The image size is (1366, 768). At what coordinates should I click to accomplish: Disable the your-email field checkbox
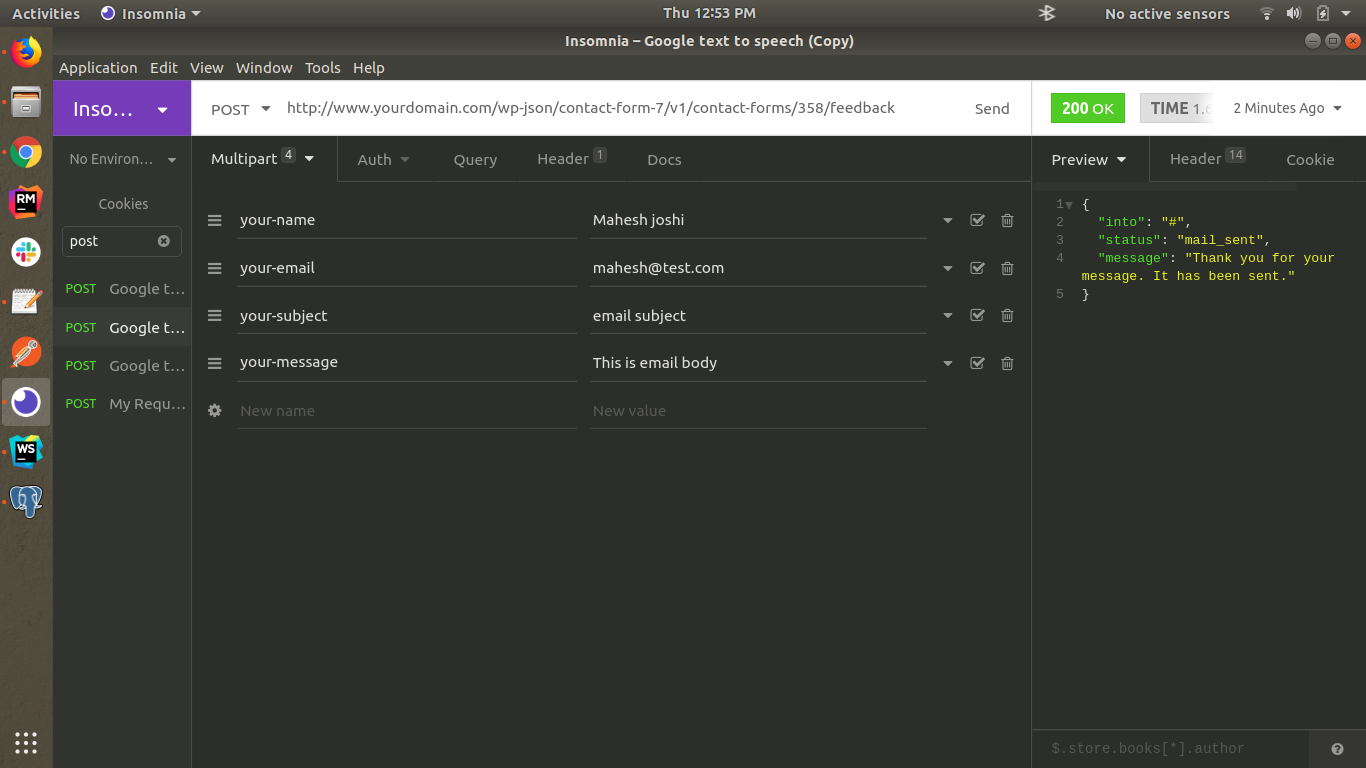tap(977, 268)
